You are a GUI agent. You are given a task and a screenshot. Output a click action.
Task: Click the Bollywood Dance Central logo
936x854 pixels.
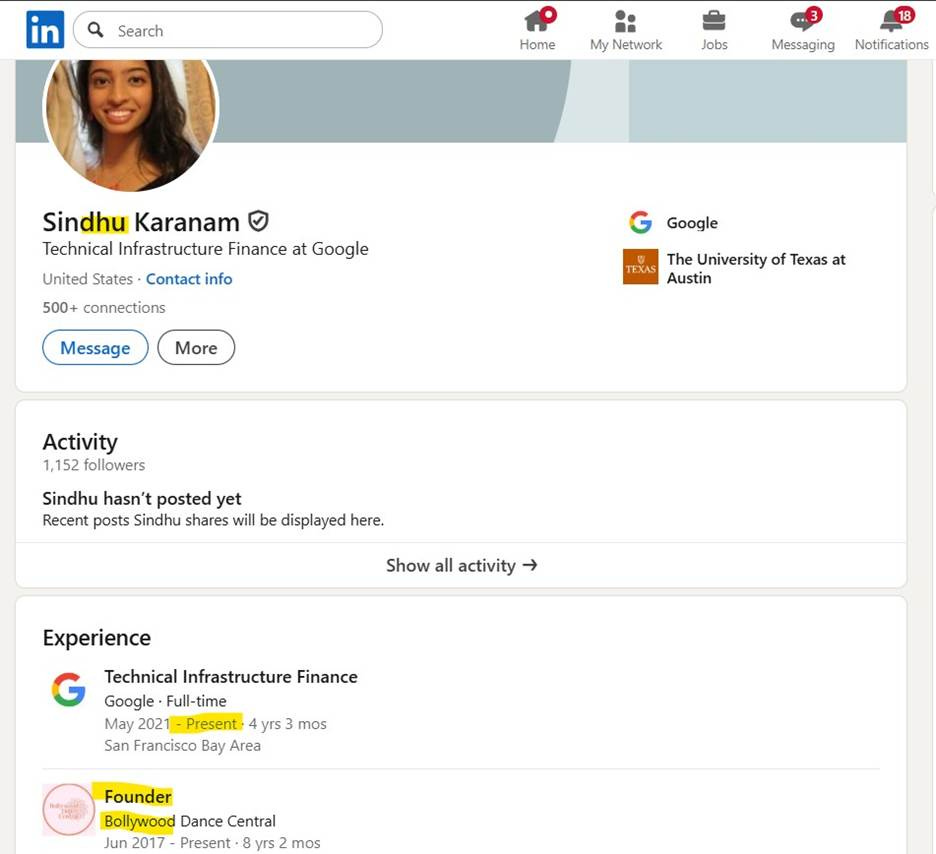point(69,809)
